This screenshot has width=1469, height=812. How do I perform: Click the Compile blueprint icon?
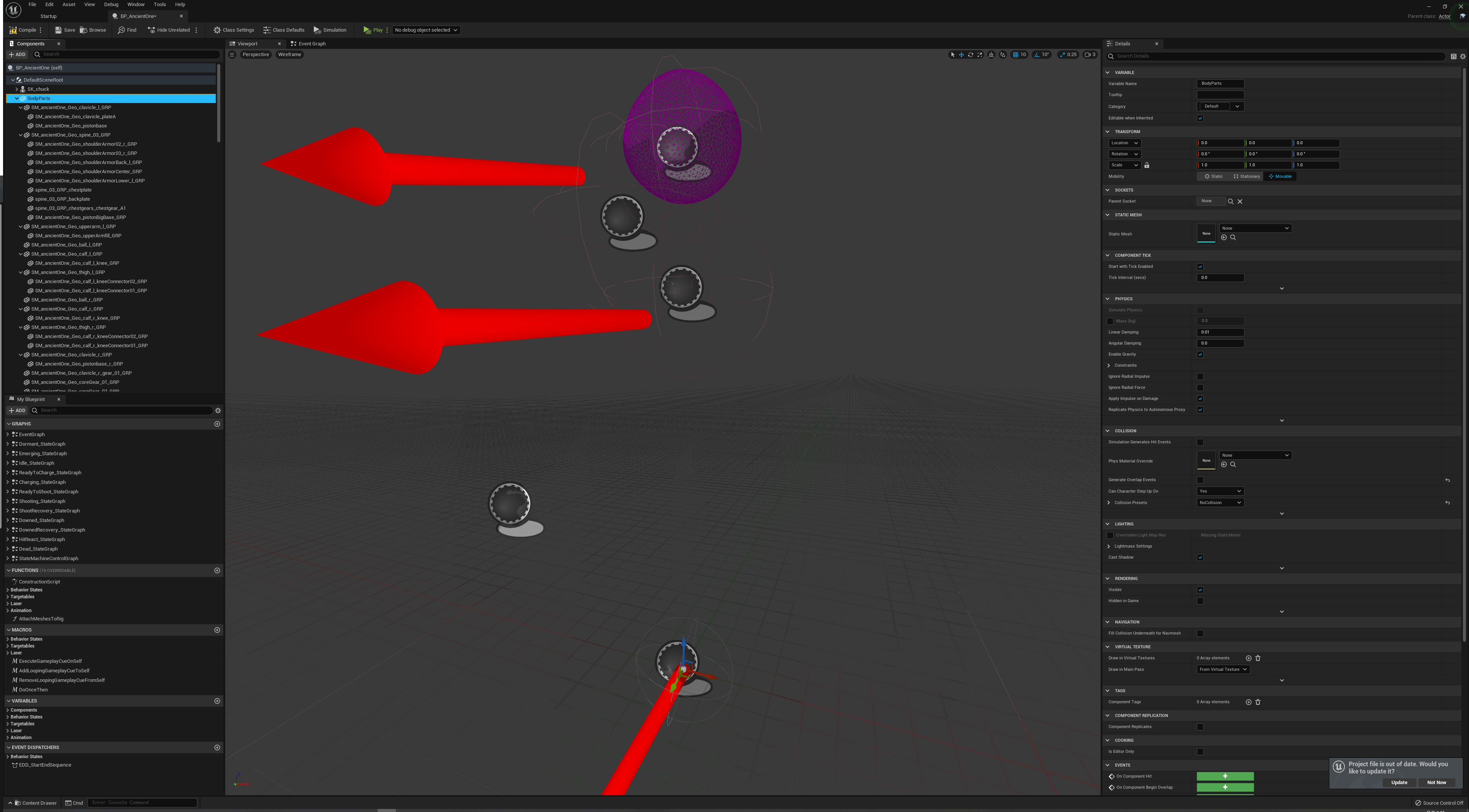[13, 30]
